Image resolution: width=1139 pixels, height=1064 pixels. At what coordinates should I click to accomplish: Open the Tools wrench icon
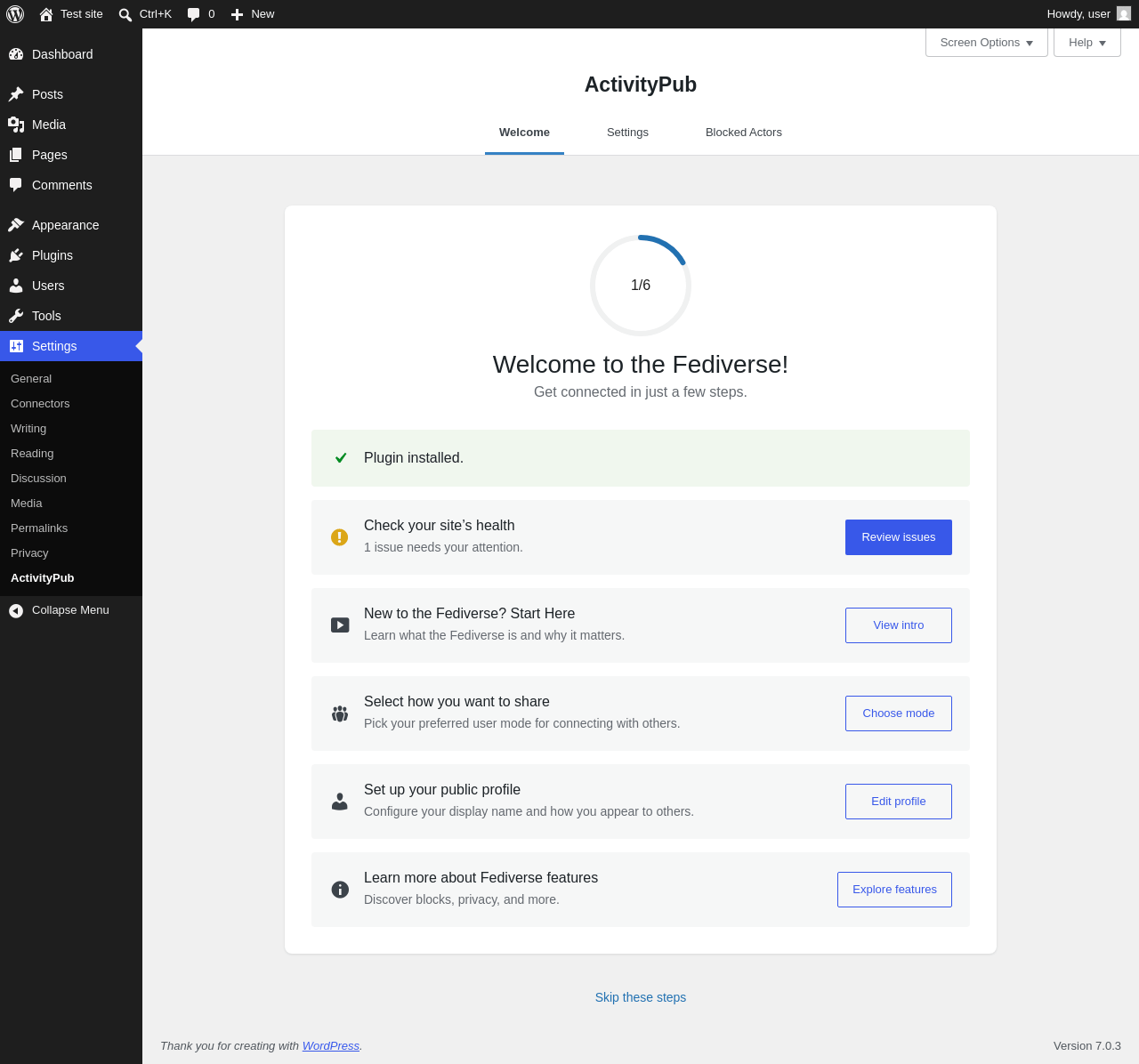pyautogui.click(x=16, y=316)
